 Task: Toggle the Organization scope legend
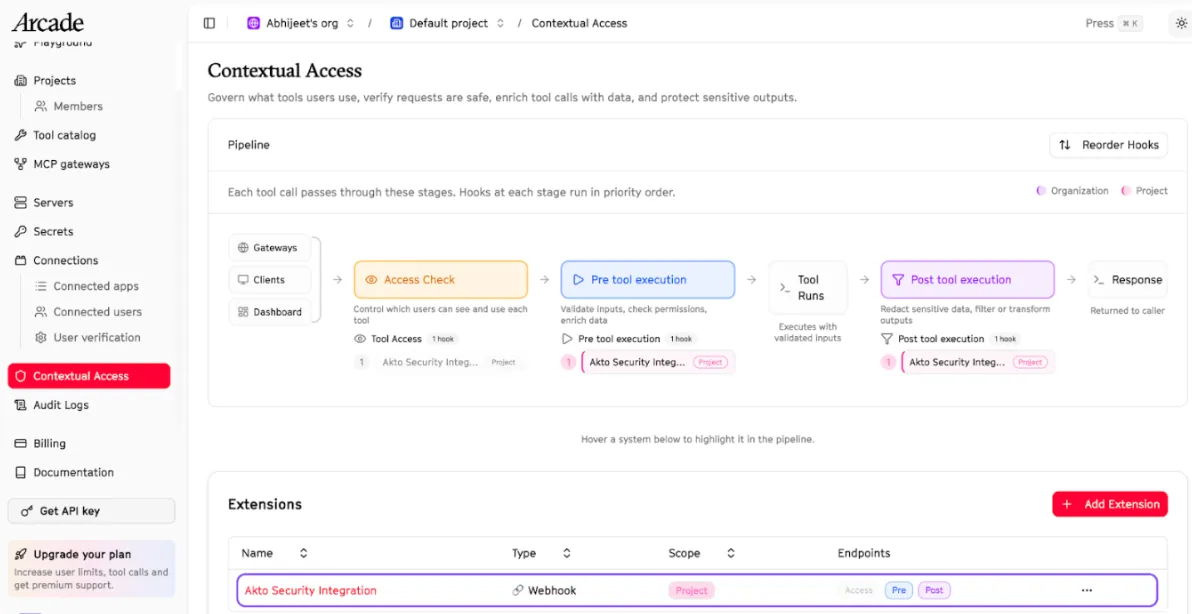coord(1072,190)
